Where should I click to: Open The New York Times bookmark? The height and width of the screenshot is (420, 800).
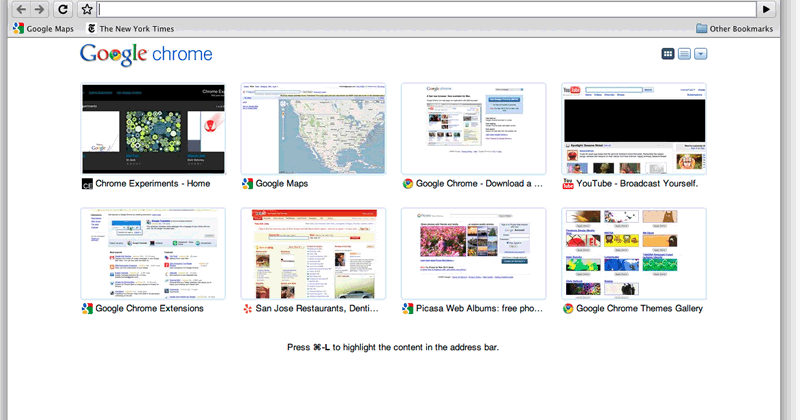(x=131, y=29)
